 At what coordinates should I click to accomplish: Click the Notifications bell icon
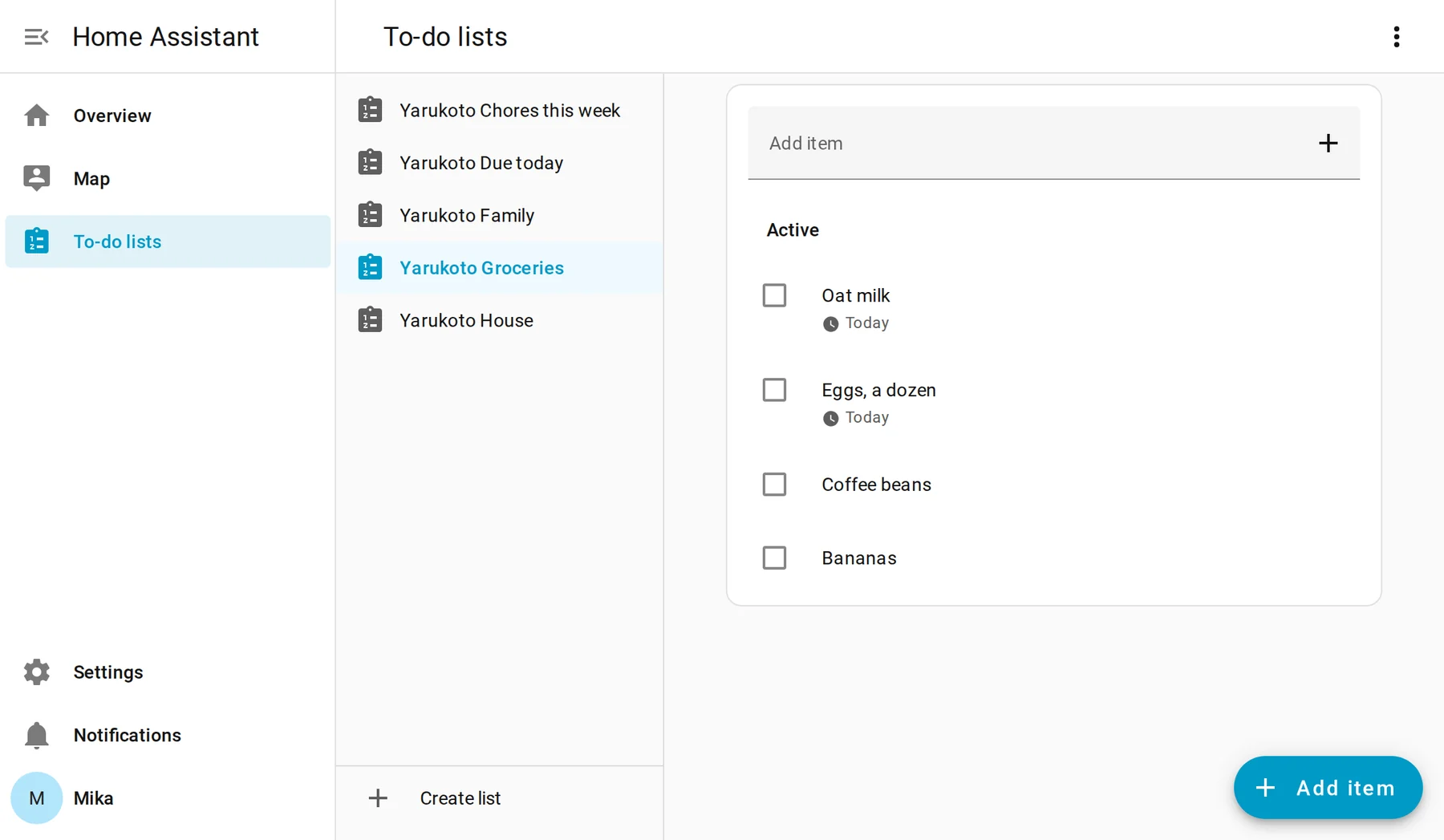tap(36, 735)
